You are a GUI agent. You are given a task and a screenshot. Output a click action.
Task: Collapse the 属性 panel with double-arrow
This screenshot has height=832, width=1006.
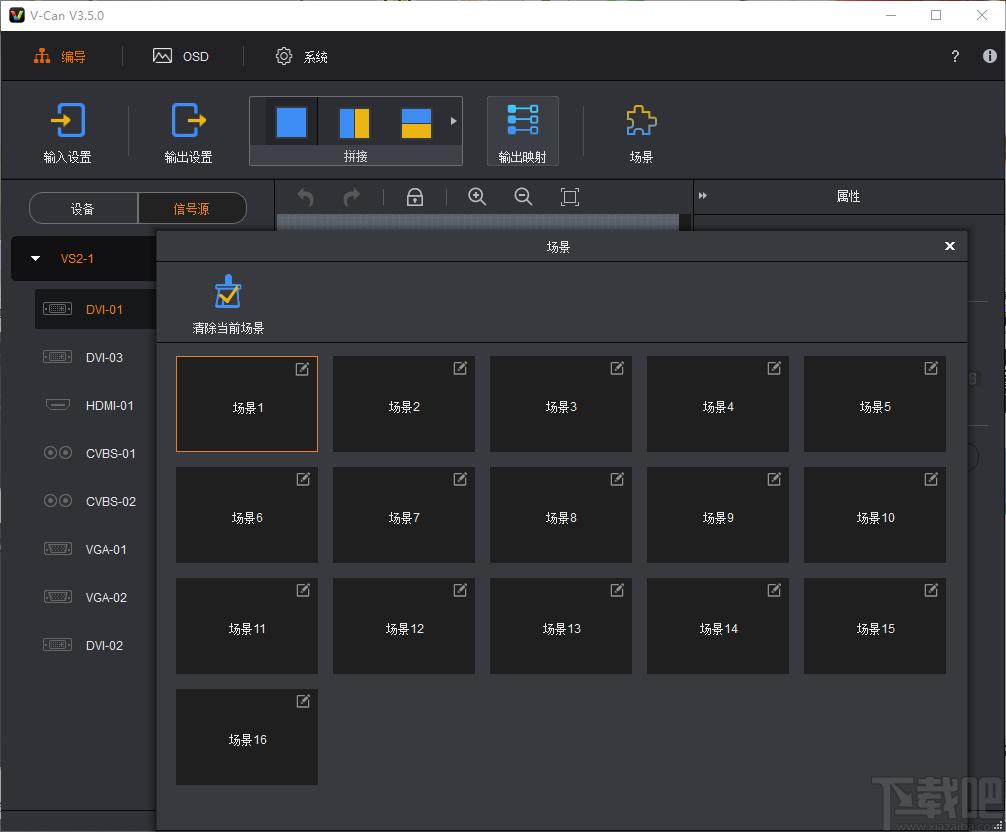tap(703, 196)
